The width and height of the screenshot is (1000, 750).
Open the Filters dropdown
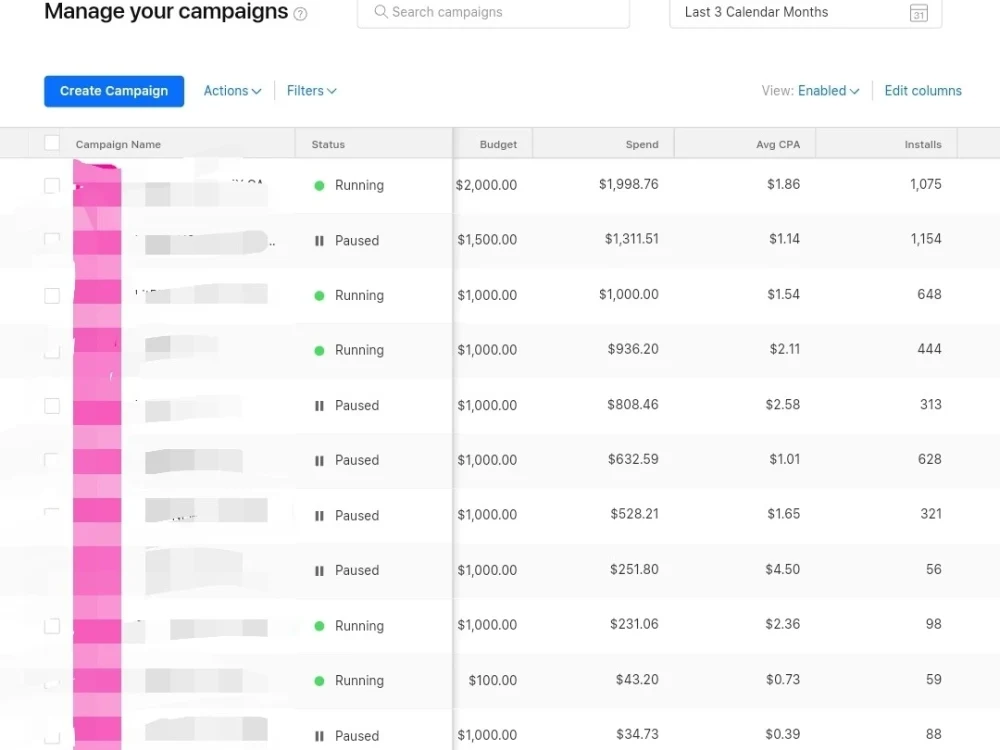(x=311, y=91)
